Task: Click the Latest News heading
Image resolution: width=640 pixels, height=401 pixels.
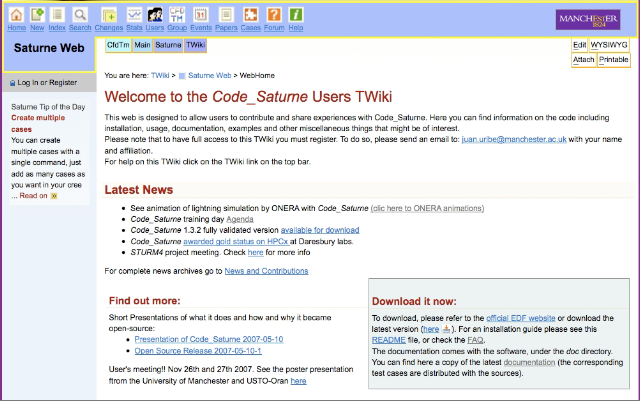Action: tap(139, 190)
